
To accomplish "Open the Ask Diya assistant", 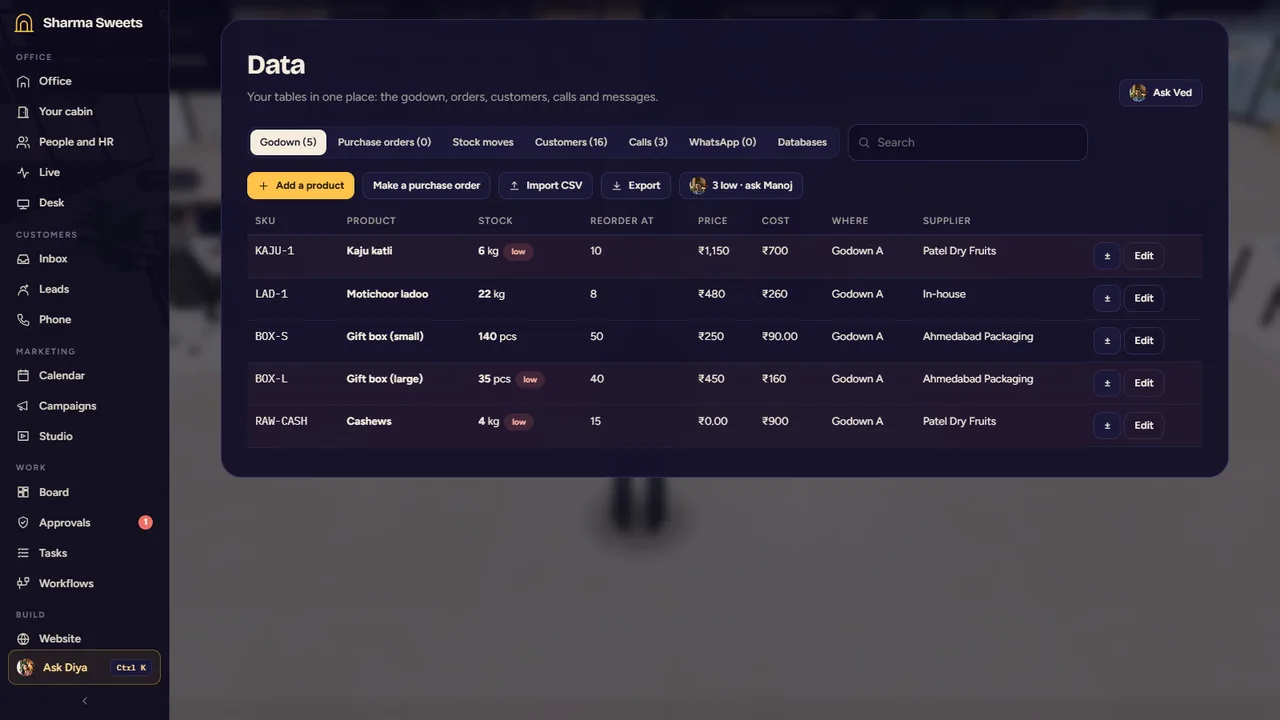I will [84, 668].
